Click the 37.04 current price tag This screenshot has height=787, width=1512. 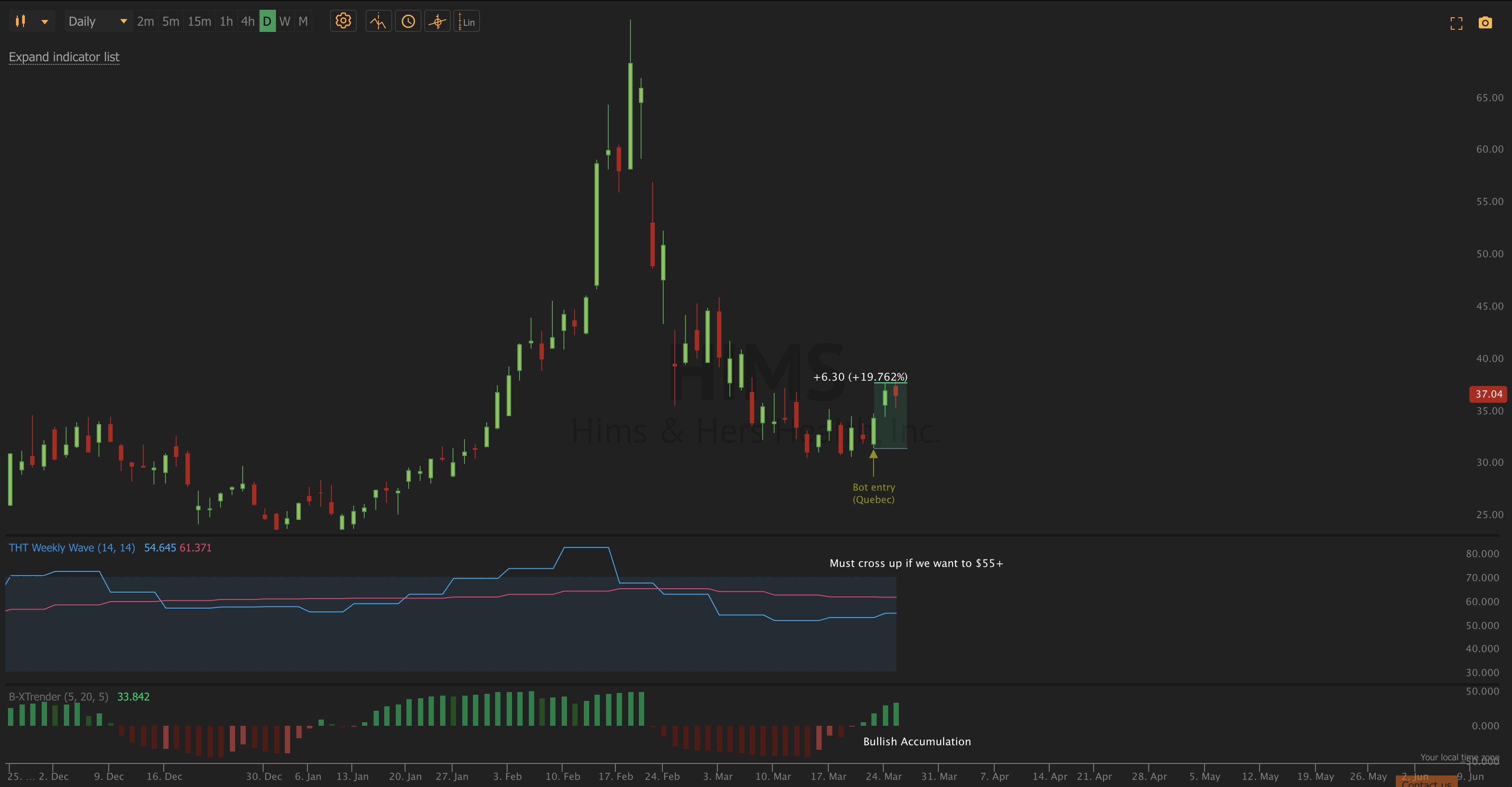click(1488, 394)
